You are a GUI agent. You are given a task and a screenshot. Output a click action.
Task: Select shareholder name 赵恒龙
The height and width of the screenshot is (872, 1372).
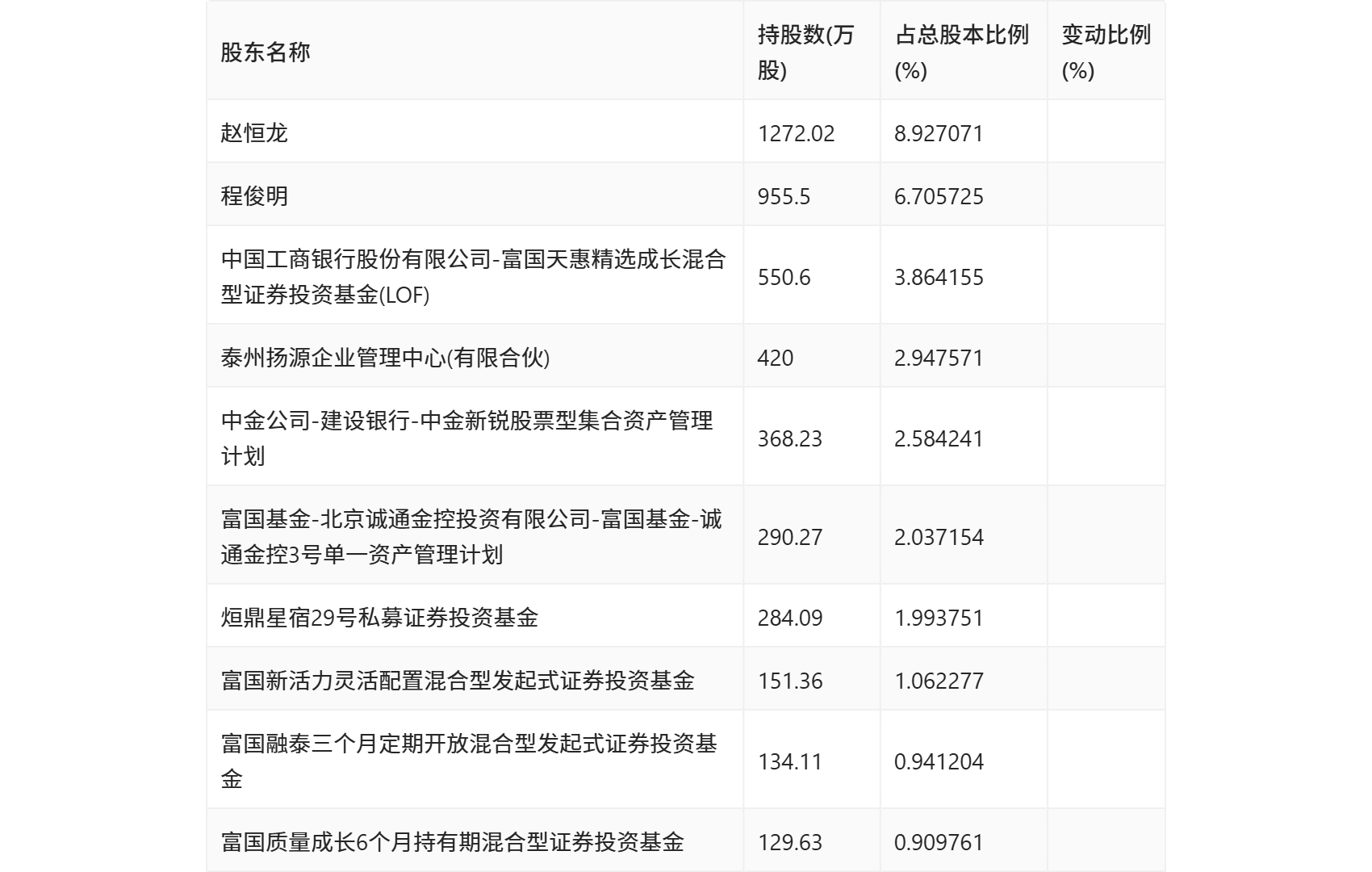coord(254,132)
